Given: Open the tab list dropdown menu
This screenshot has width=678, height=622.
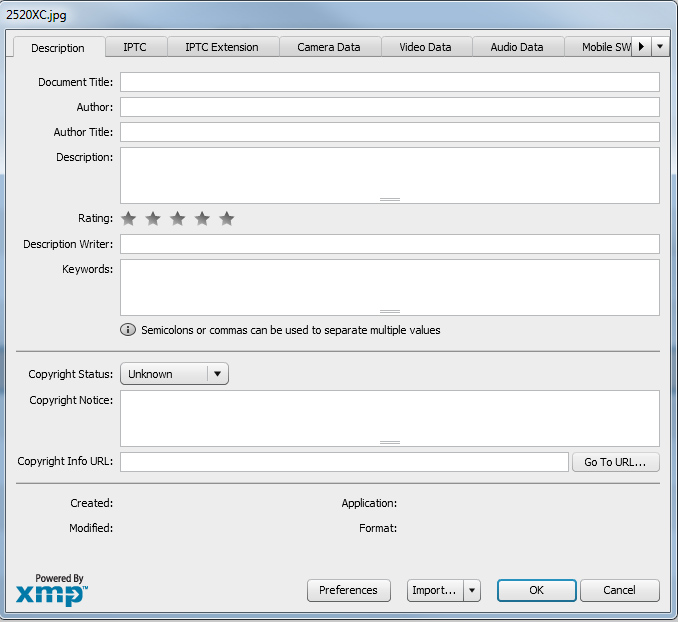Looking at the screenshot, I should [x=661, y=47].
